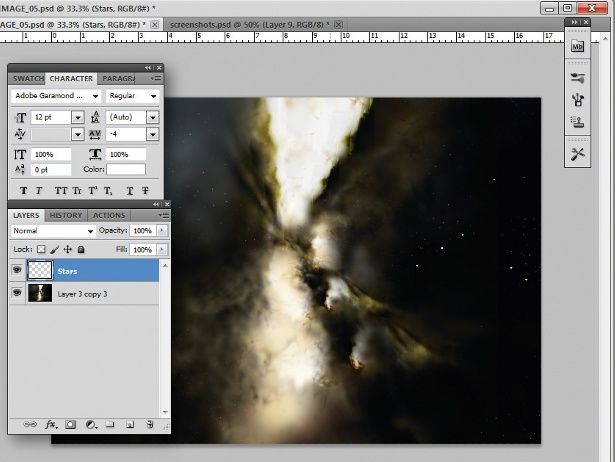
Task: Apply Underline text style icon
Action: [129, 190]
